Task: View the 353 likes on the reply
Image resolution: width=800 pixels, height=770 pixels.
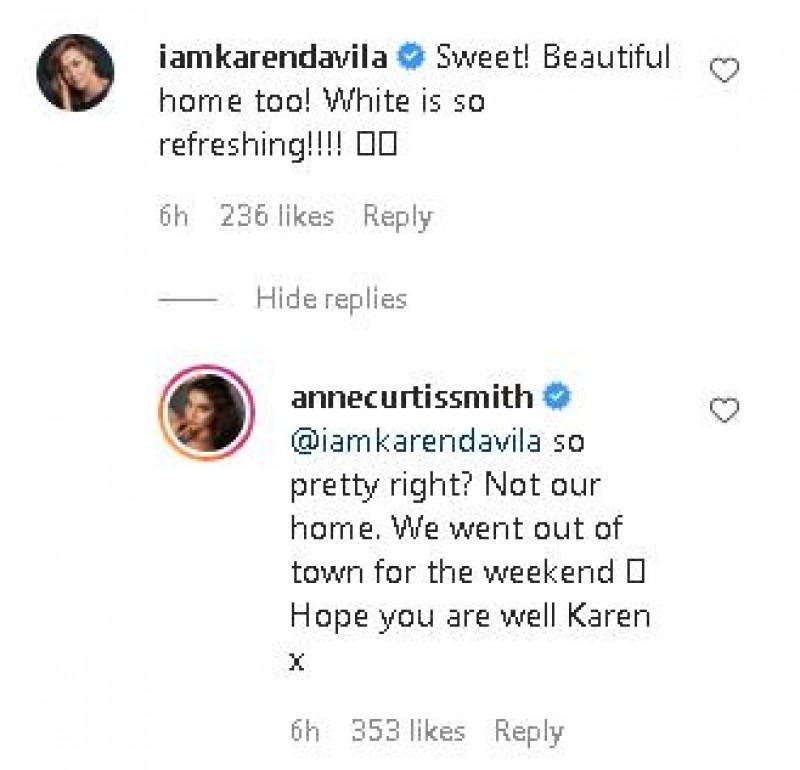Action: click(409, 731)
